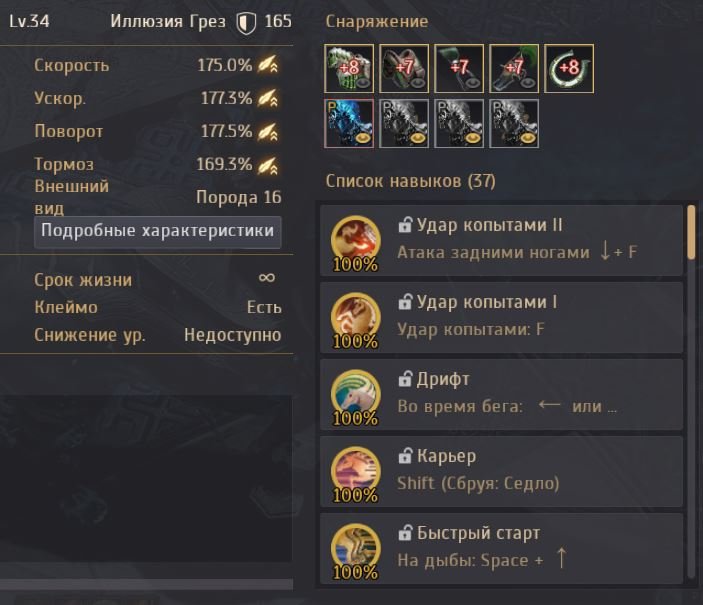Viewport: 703px width, 605px height.
Task: Open Подробные характеристики details button
Action: click(x=158, y=232)
